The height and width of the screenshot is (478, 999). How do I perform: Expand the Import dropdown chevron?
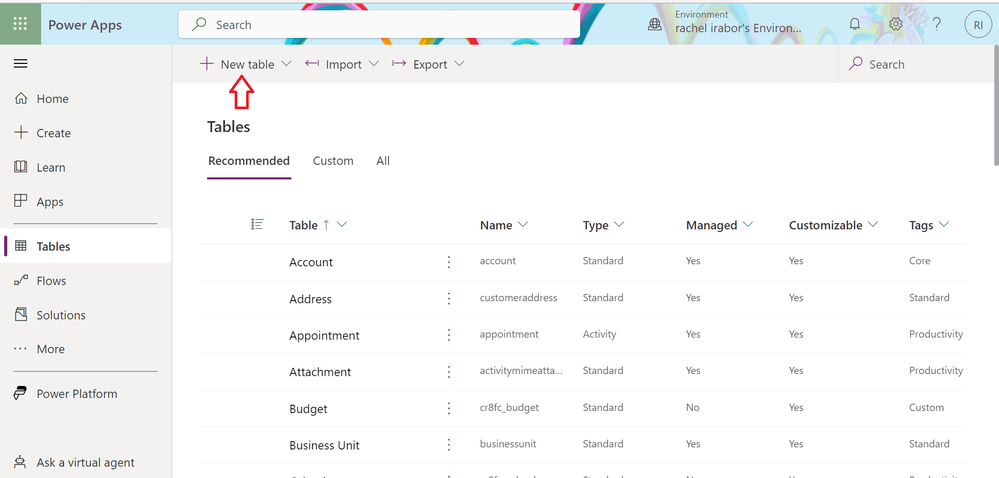pos(374,64)
